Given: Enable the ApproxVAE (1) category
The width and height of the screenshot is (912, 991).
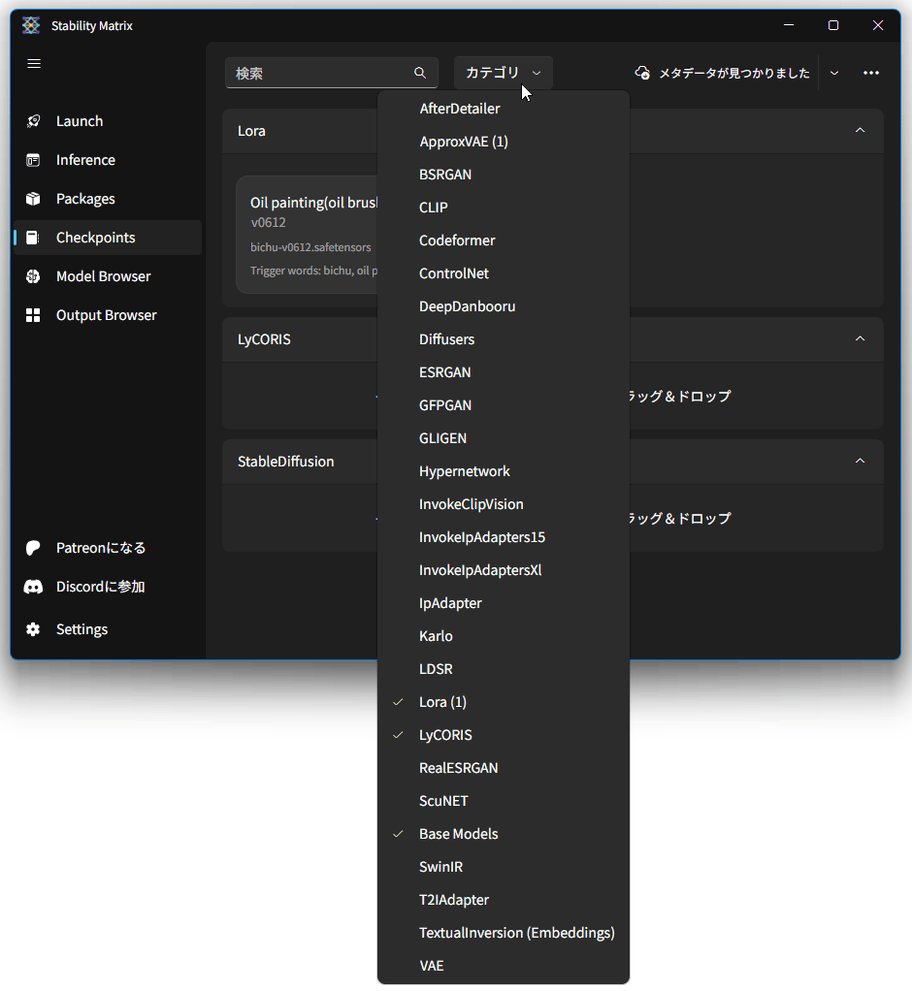Looking at the screenshot, I should coord(503,142).
